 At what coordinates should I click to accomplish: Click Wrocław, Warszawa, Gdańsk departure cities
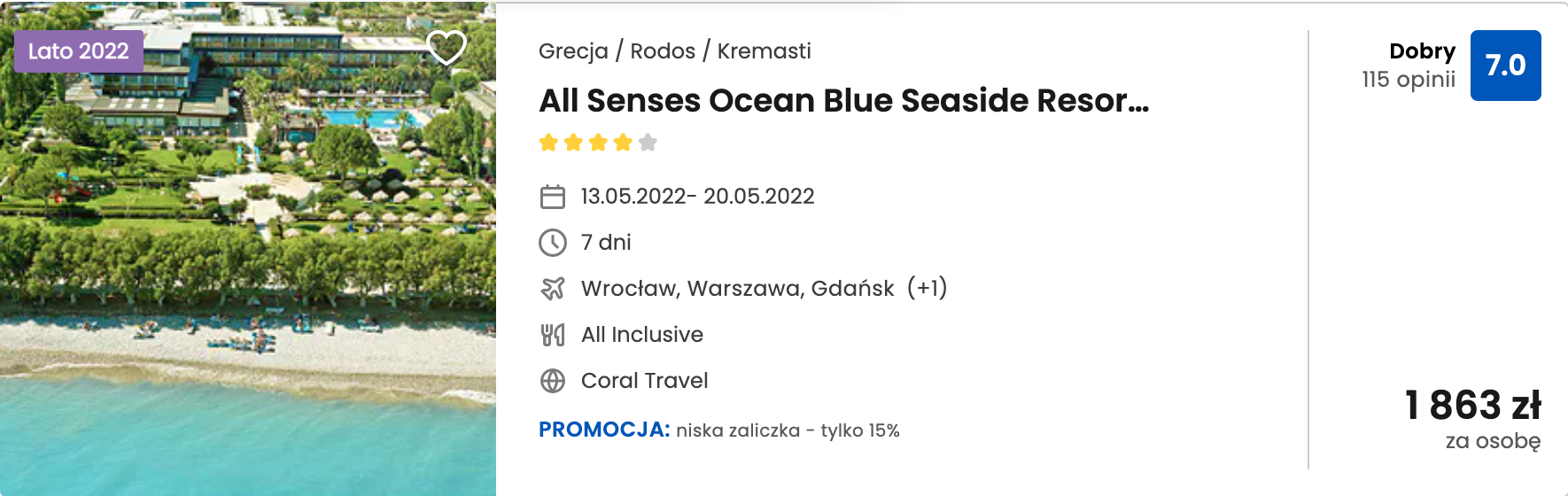coord(738,289)
